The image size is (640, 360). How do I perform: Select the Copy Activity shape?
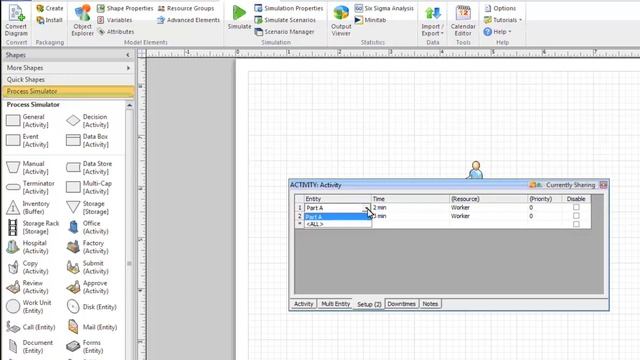point(28,267)
